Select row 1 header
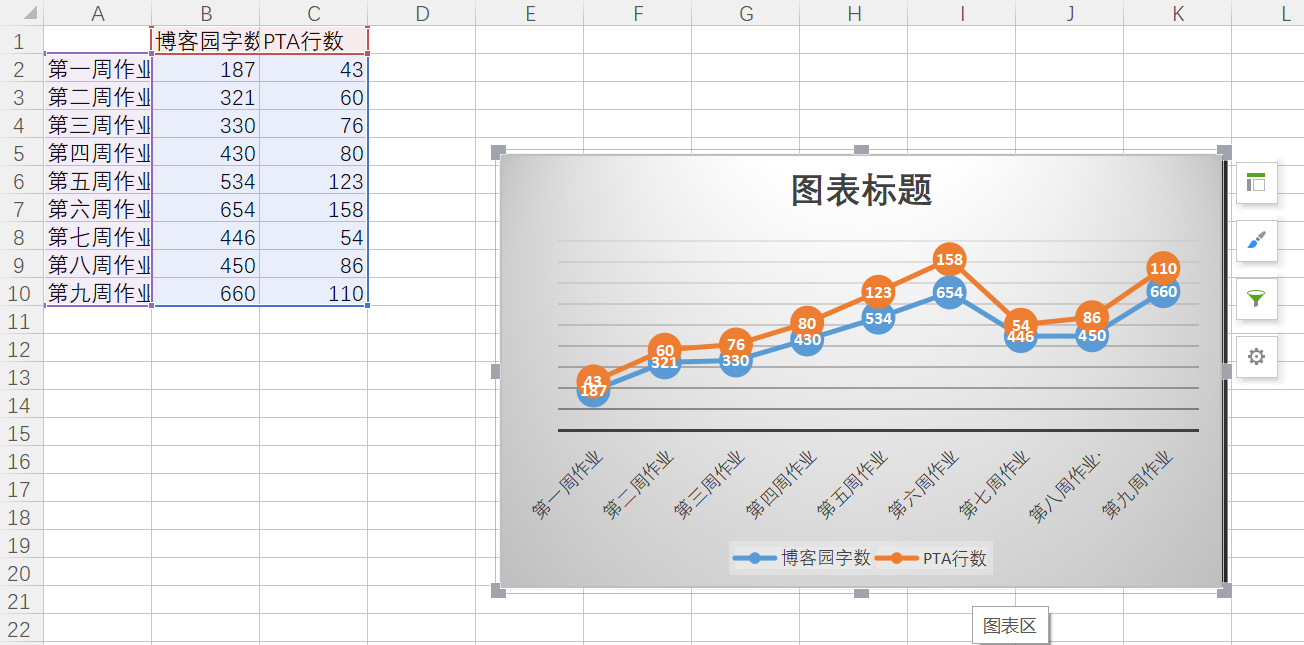Viewport: 1304px width, 645px height. [22, 41]
